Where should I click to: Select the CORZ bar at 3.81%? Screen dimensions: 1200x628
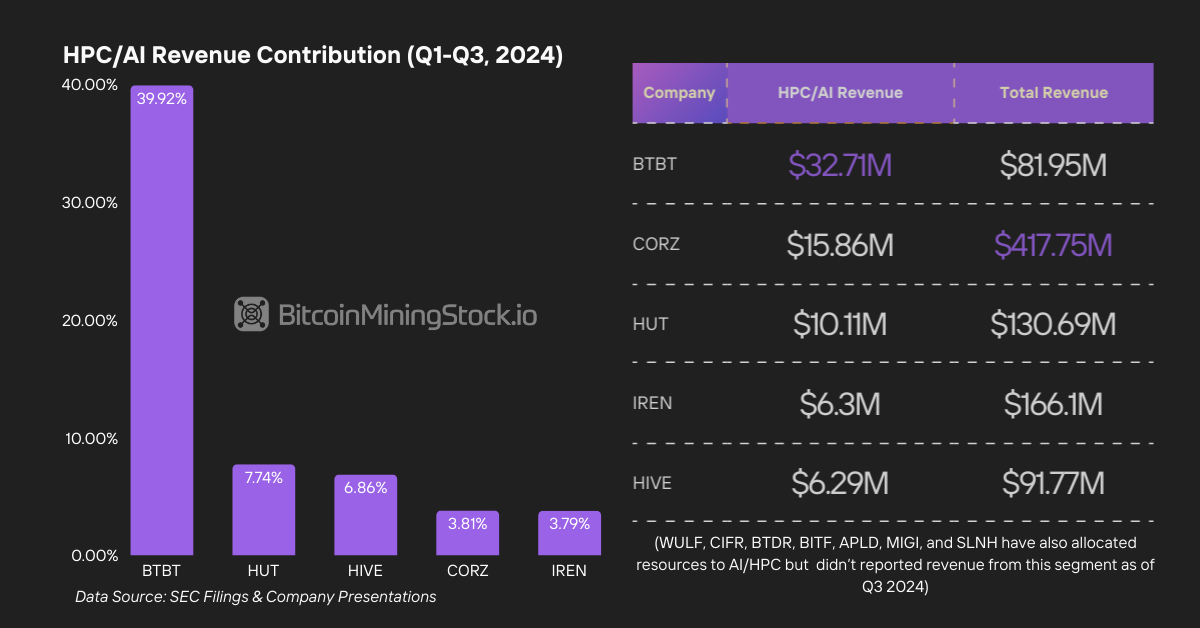pyautogui.click(x=467, y=533)
